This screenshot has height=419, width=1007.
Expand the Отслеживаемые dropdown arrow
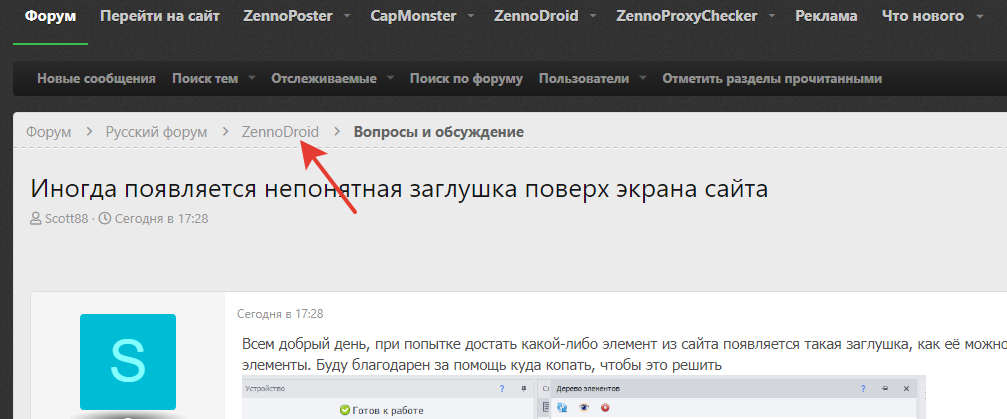[x=390, y=78]
